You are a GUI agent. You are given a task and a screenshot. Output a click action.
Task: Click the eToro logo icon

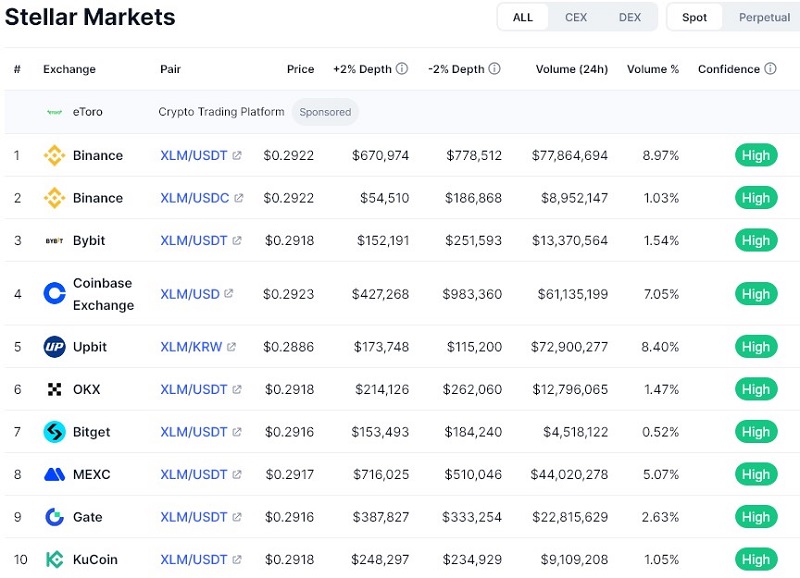55,112
